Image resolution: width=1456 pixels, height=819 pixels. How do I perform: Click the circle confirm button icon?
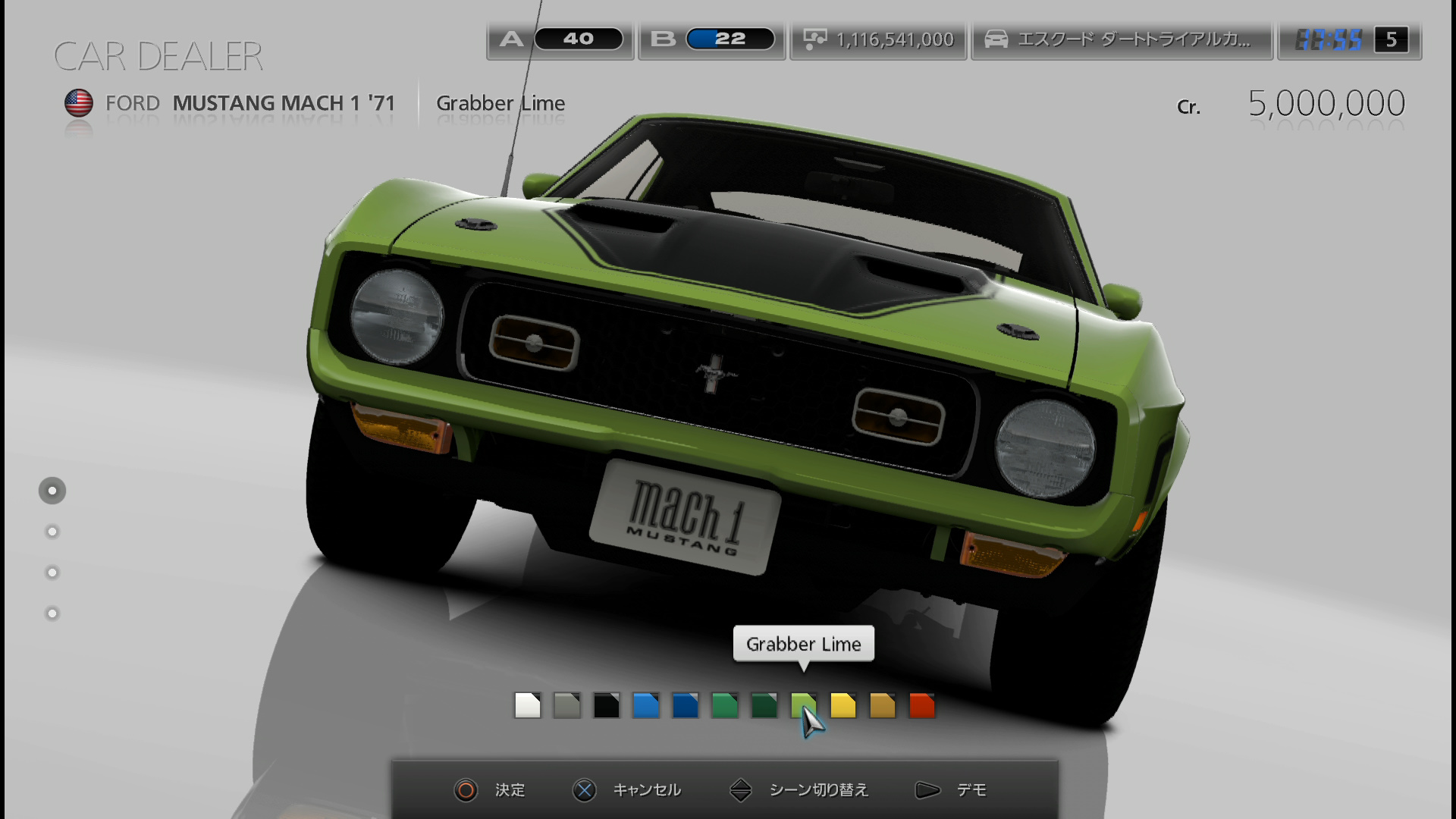tap(466, 790)
